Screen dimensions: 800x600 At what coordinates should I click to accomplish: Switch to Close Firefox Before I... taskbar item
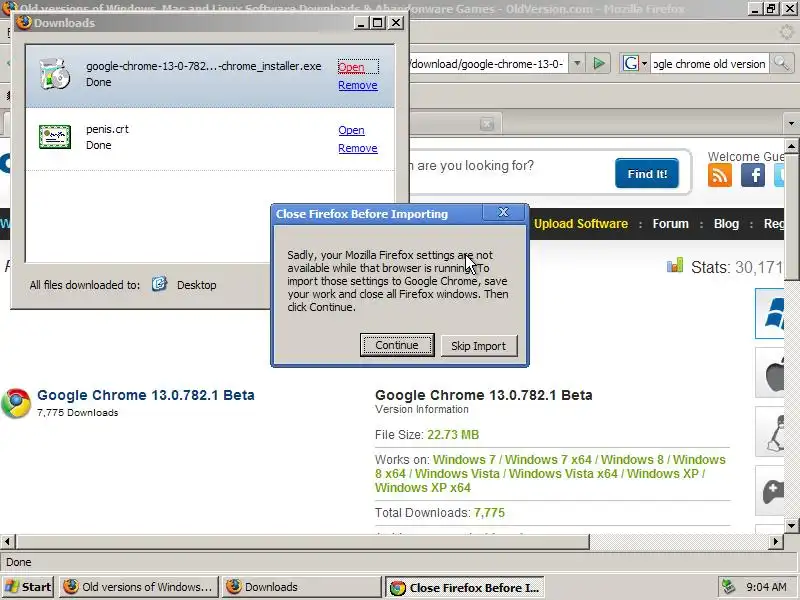coord(465,588)
